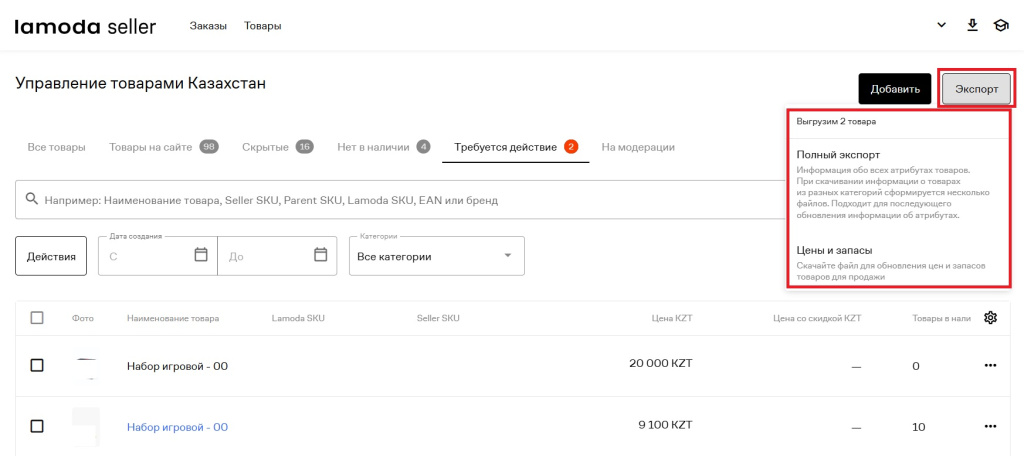Expand the header chevron dropdown

coord(941,25)
